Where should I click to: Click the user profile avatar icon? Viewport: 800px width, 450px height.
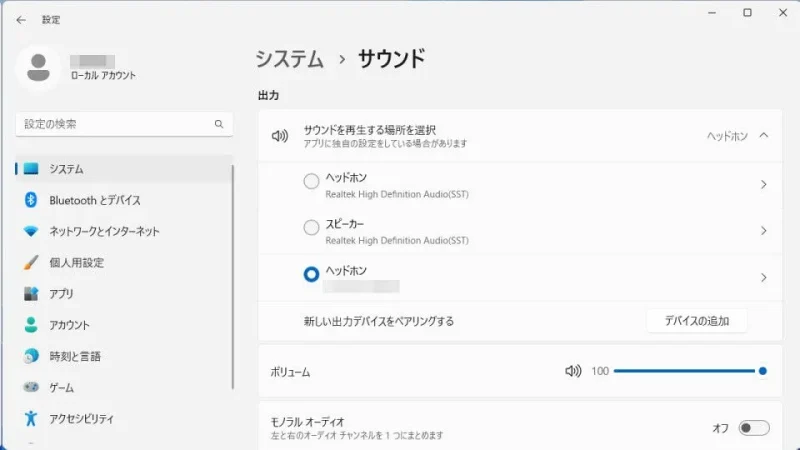pos(39,67)
